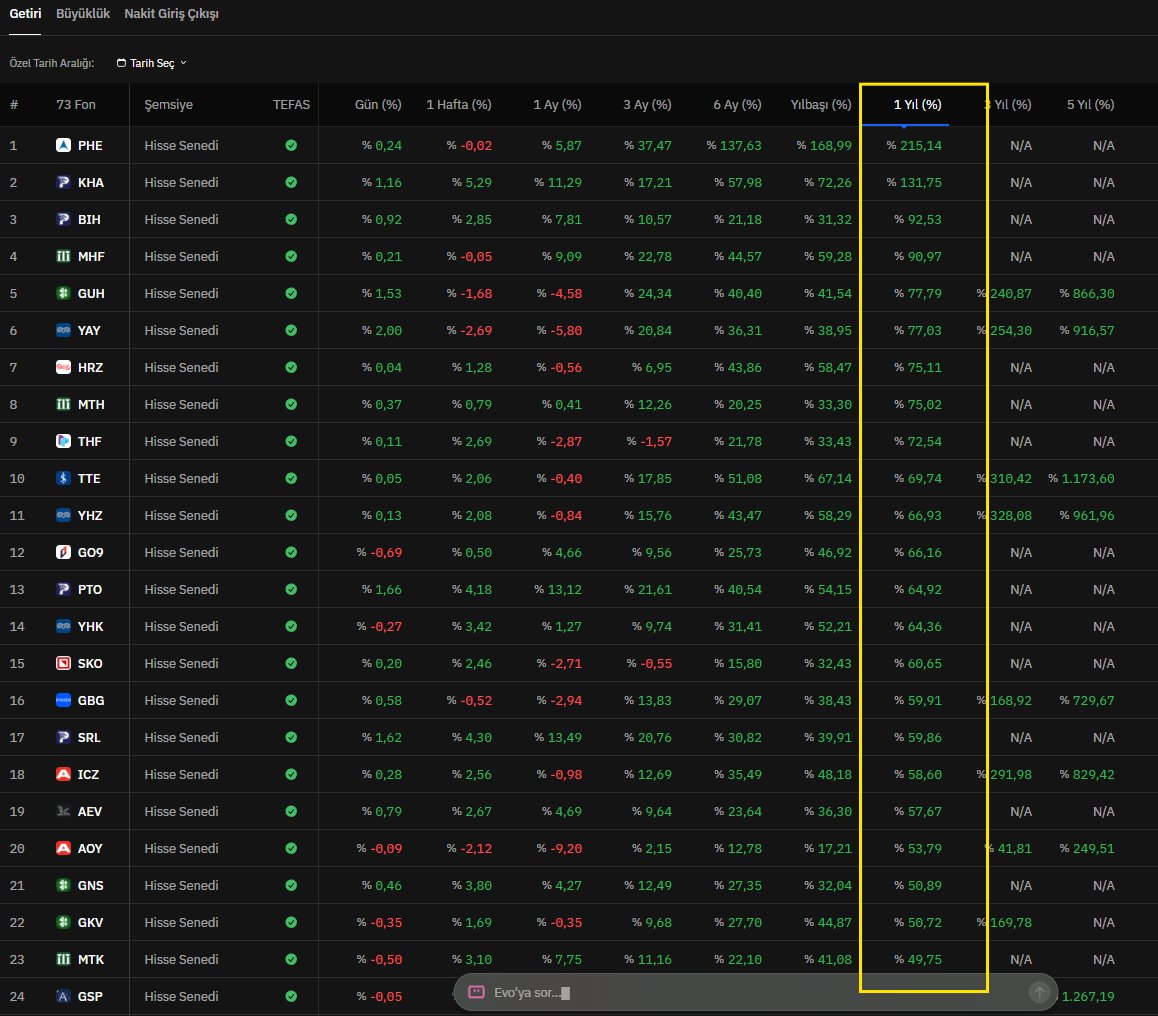Image resolution: width=1158 pixels, height=1016 pixels.
Task: Click the BIH fund logo icon
Action: pos(64,219)
